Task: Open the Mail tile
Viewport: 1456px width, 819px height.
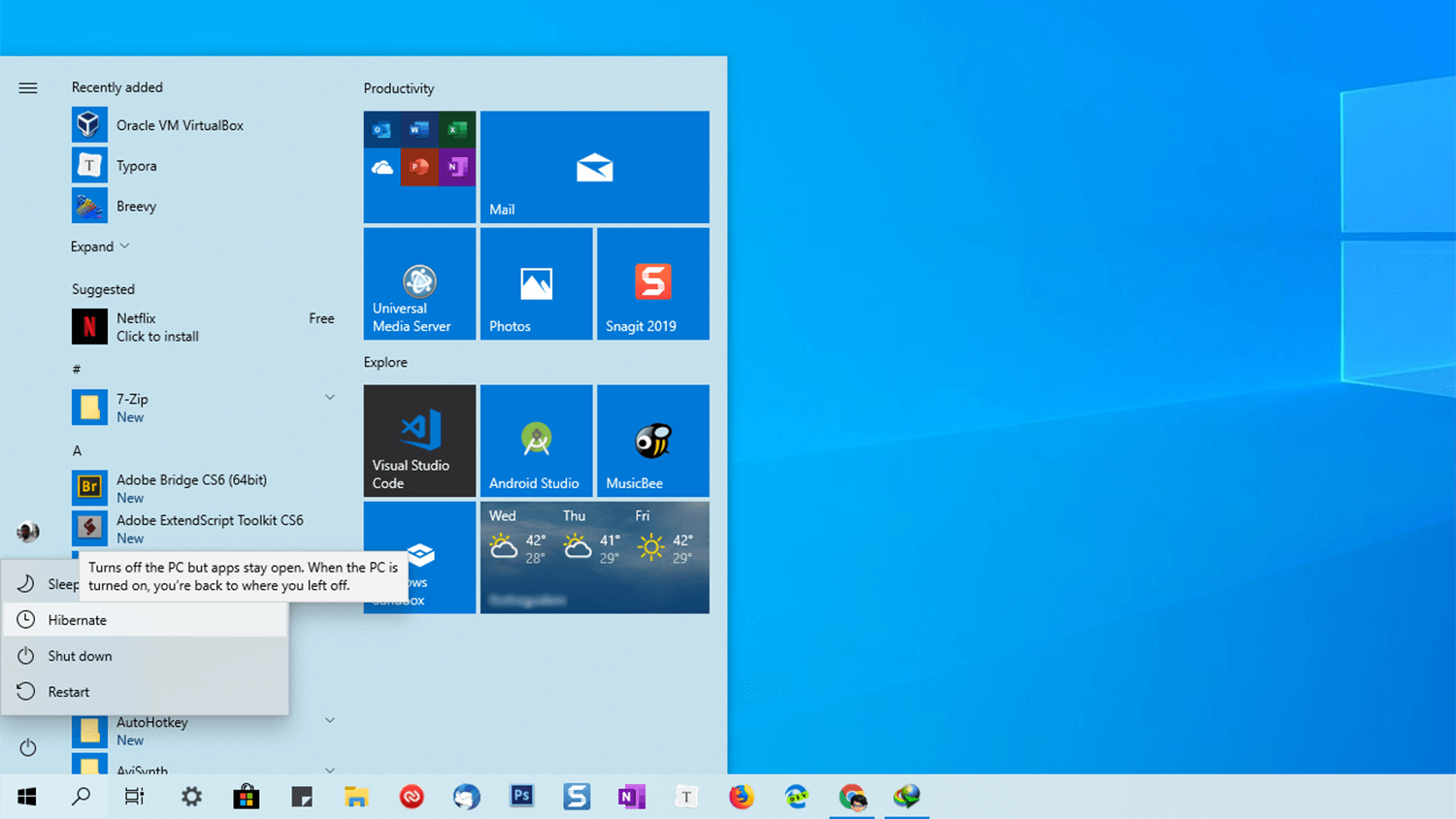Action: pos(594,167)
